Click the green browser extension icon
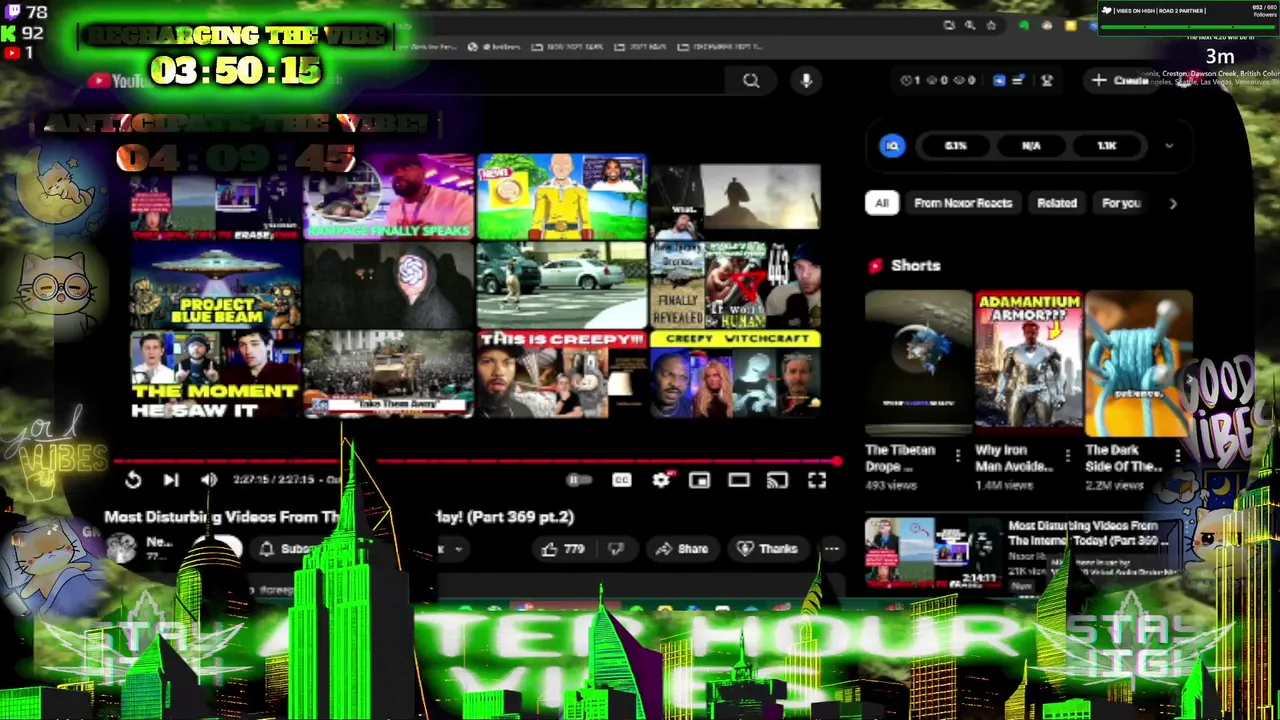Image resolution: width=1280 pixels, height=720 pixels. point(1023,25)
